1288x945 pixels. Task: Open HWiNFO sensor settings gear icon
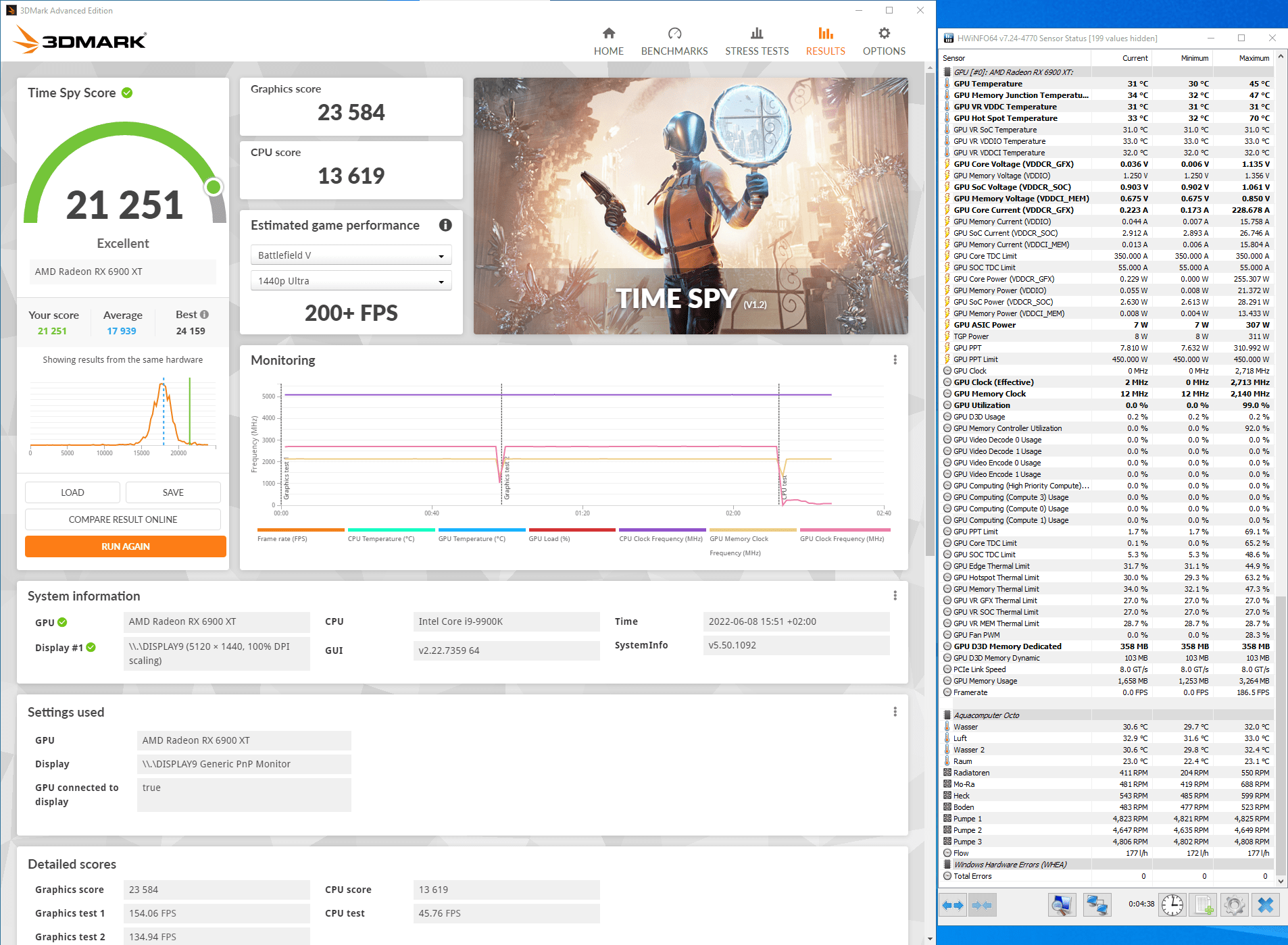tap(1235, 905)
